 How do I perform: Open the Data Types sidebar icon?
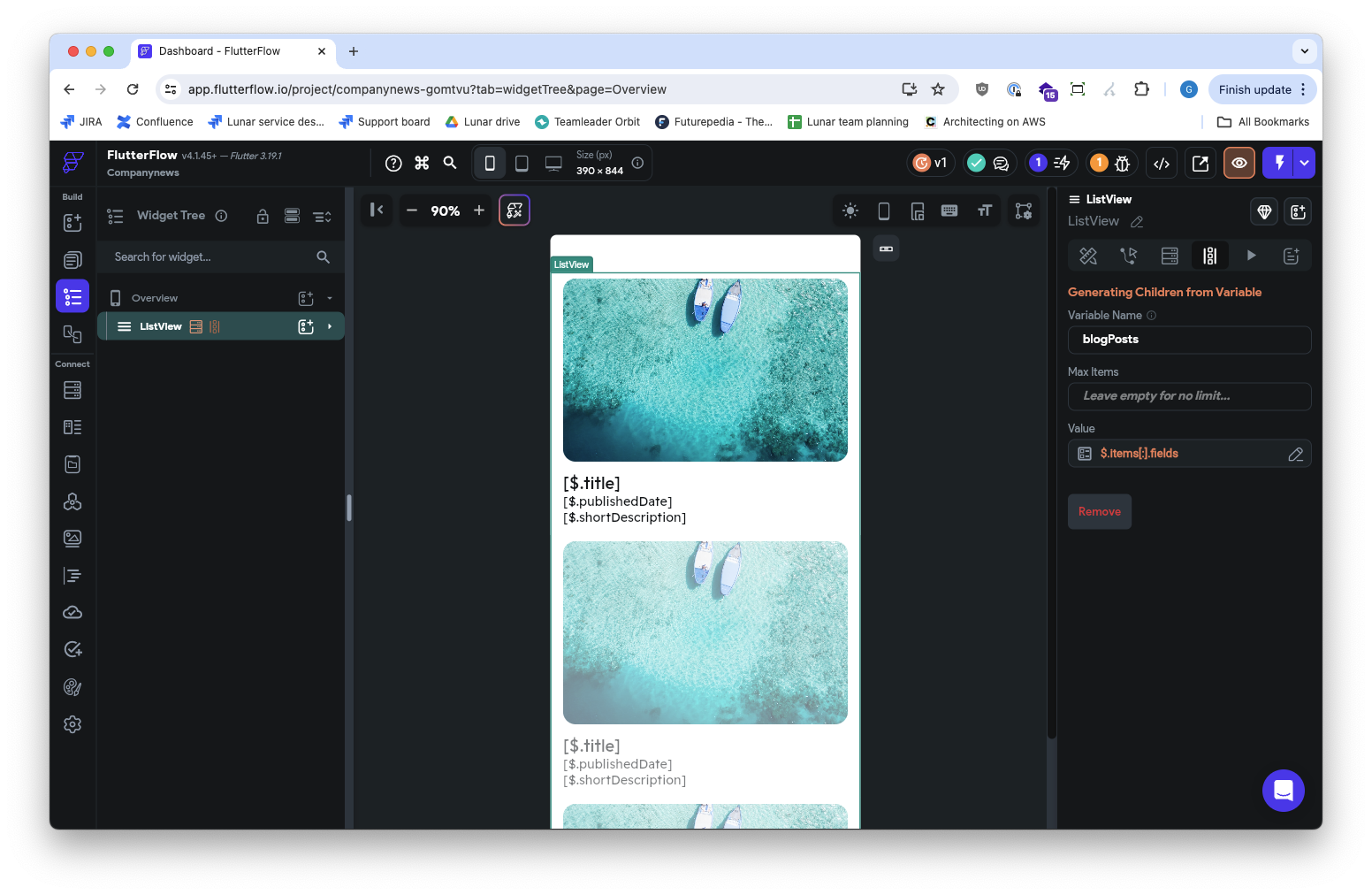click(x=72, y=427)
